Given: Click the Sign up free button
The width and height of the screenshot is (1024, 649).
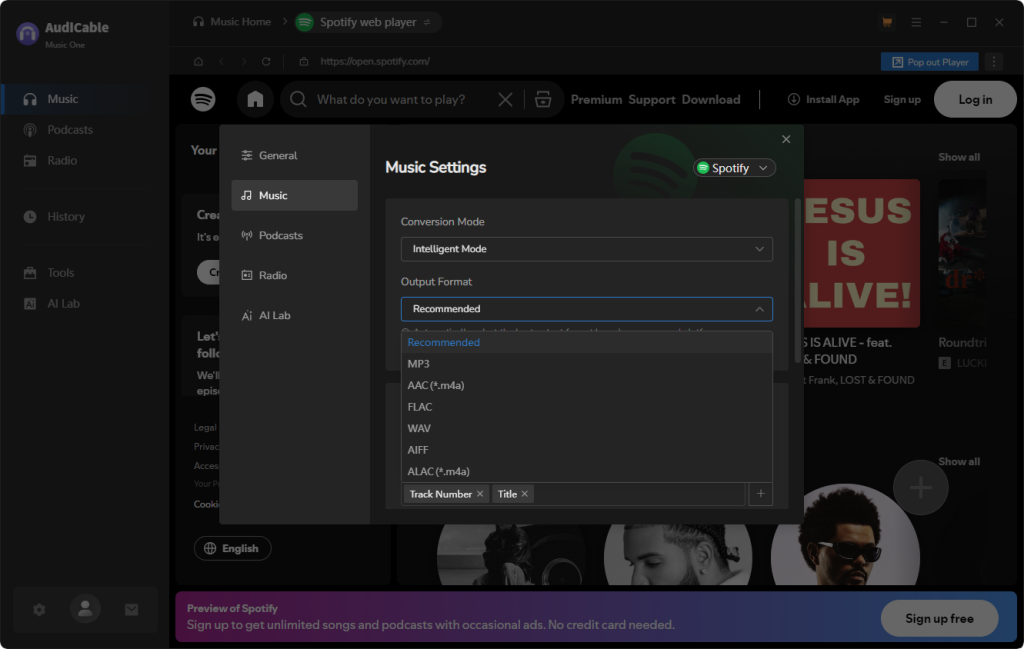Looking at the screenshot, I should pos(939,618).
